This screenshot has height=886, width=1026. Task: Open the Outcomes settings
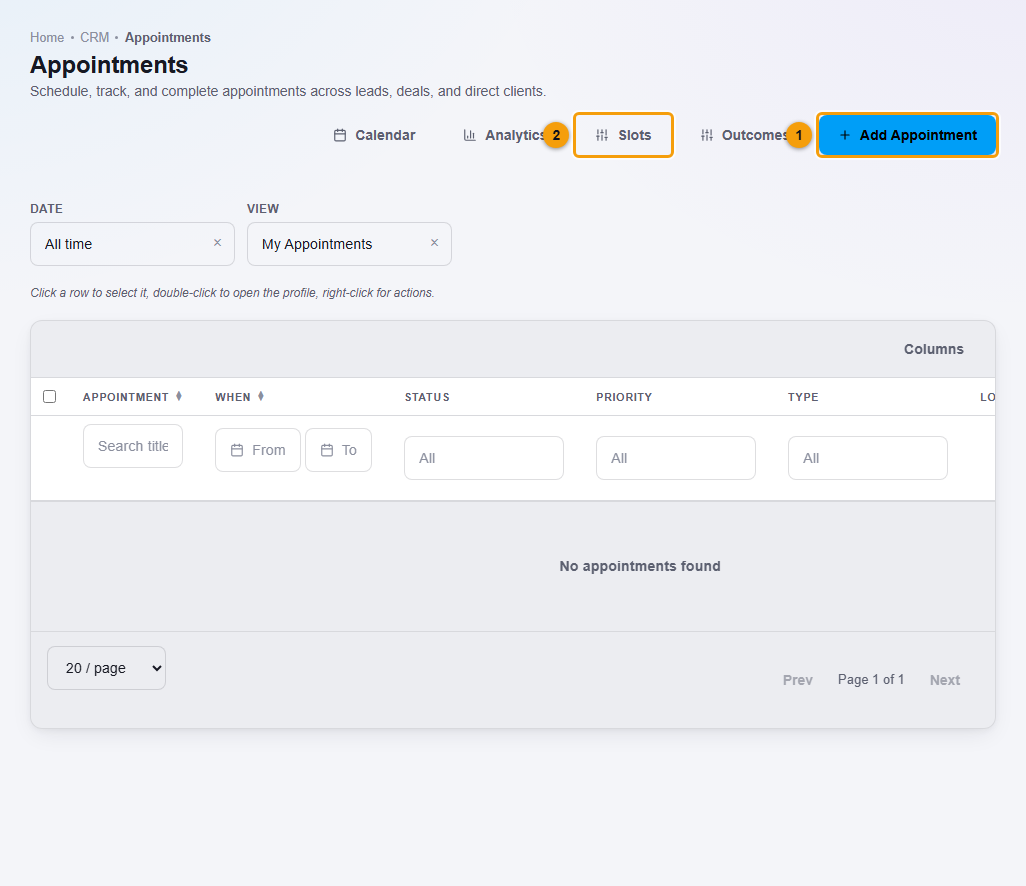[x=745, y=135]
